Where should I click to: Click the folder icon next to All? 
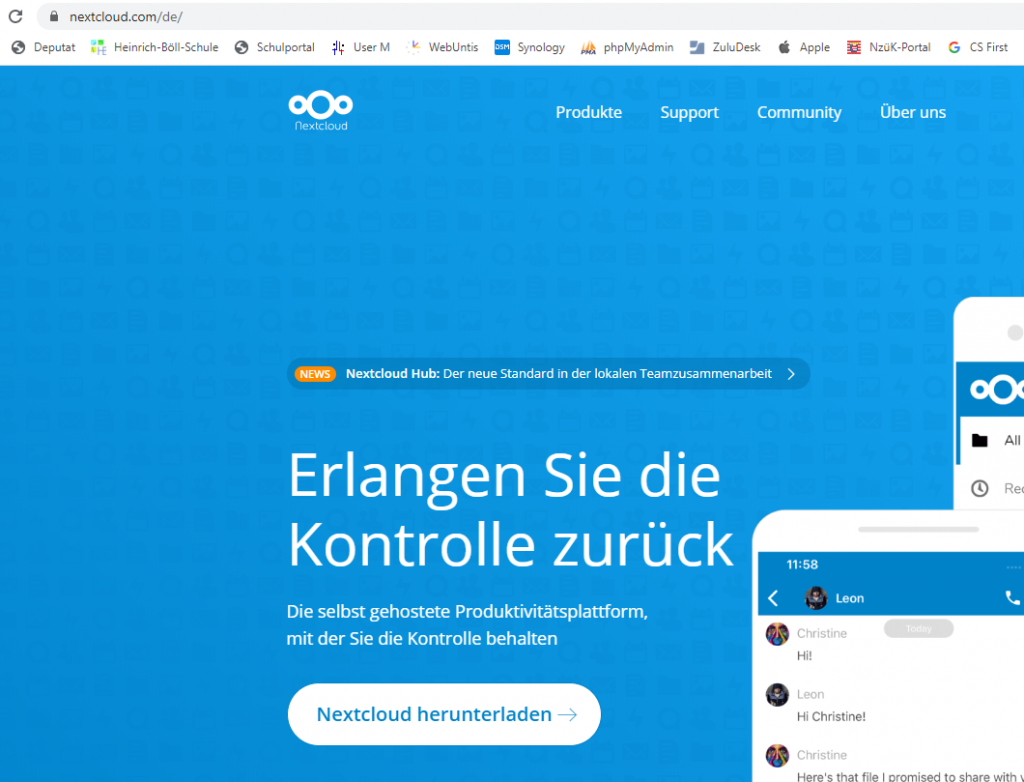pyautogui.click(x=980, y=440)
